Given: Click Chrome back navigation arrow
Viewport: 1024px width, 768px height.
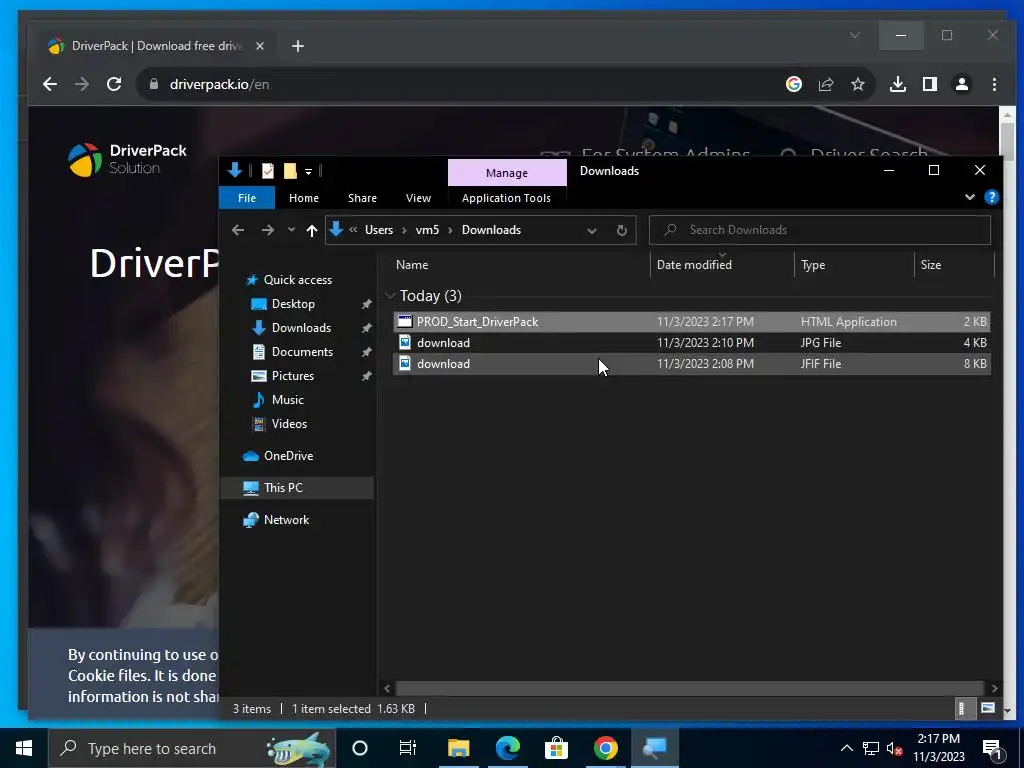Looking at the screenshot, I should 50,84.
